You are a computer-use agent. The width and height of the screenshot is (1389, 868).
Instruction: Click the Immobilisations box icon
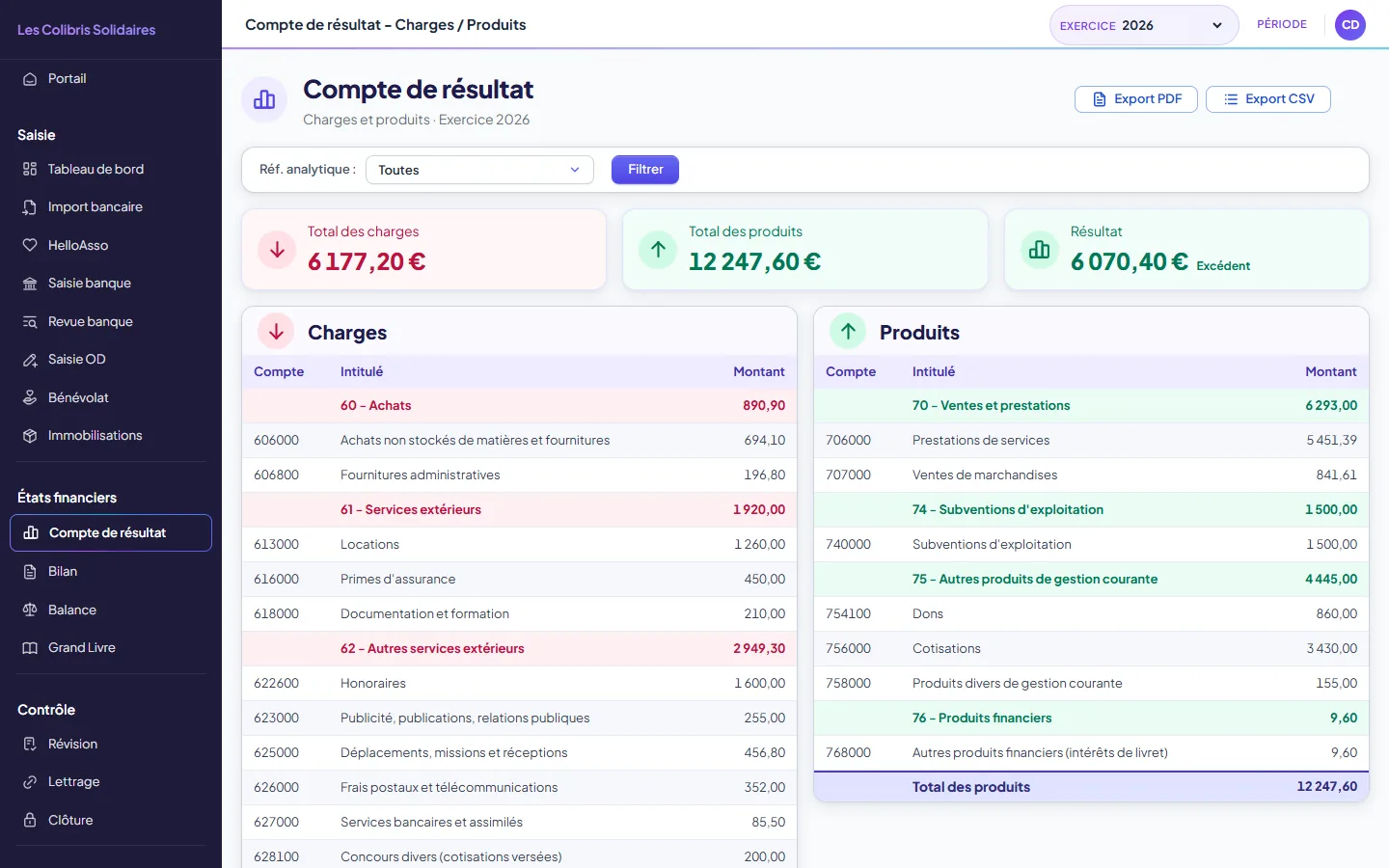[x=30, y=436]
